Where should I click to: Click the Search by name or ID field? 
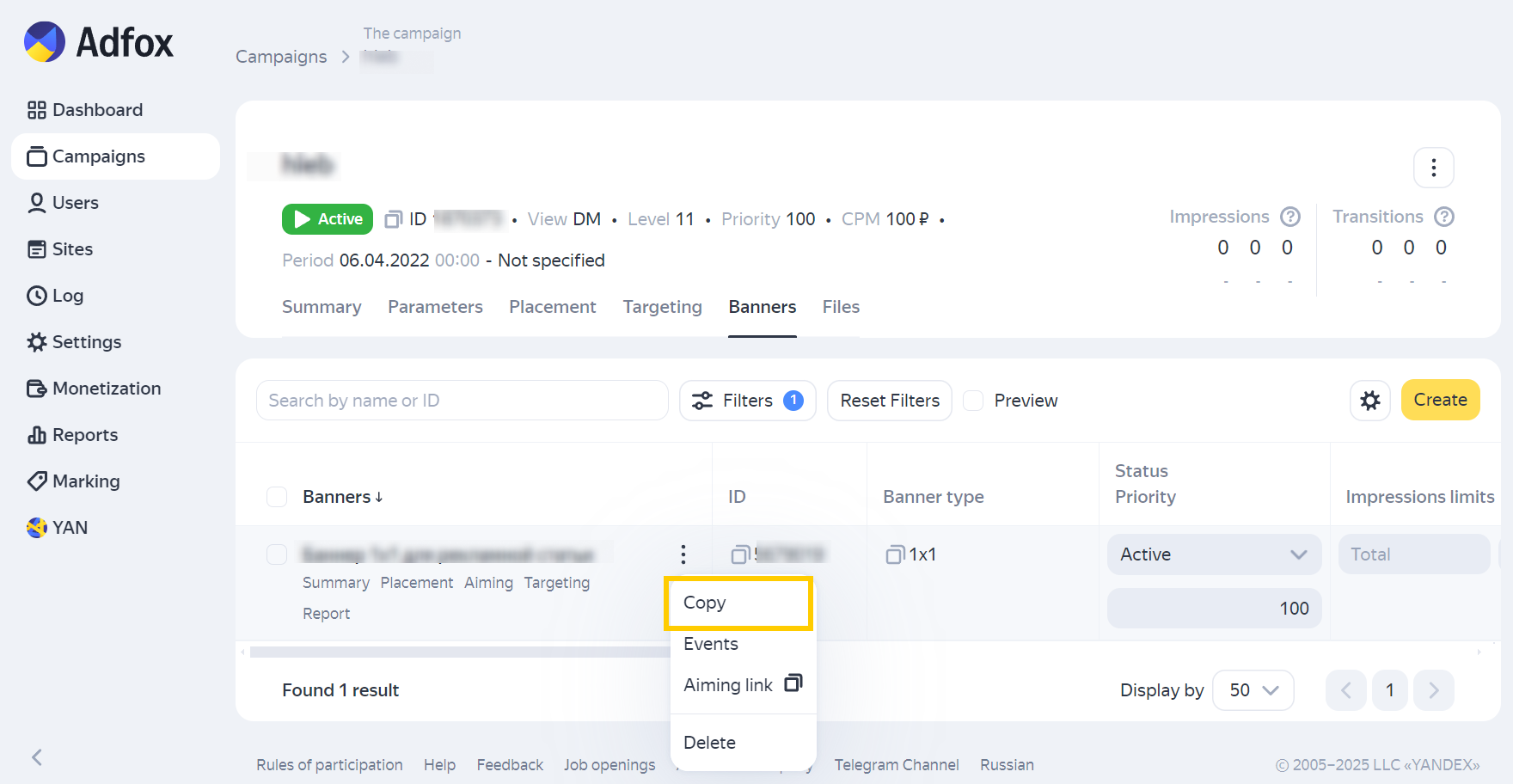tap(462, 401)
